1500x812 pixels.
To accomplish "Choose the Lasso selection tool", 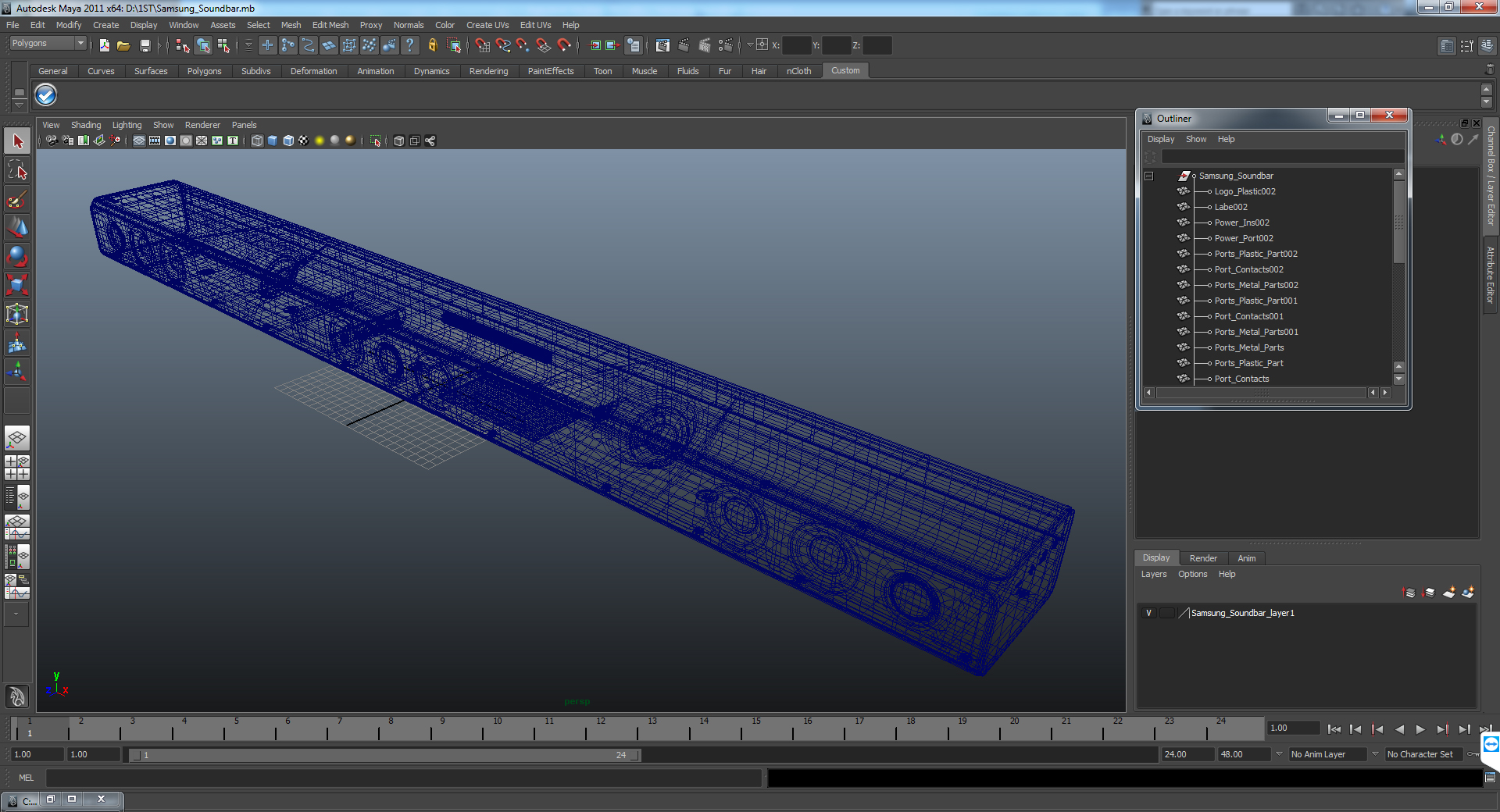I will pyautogui.click(x=17, y=170).
